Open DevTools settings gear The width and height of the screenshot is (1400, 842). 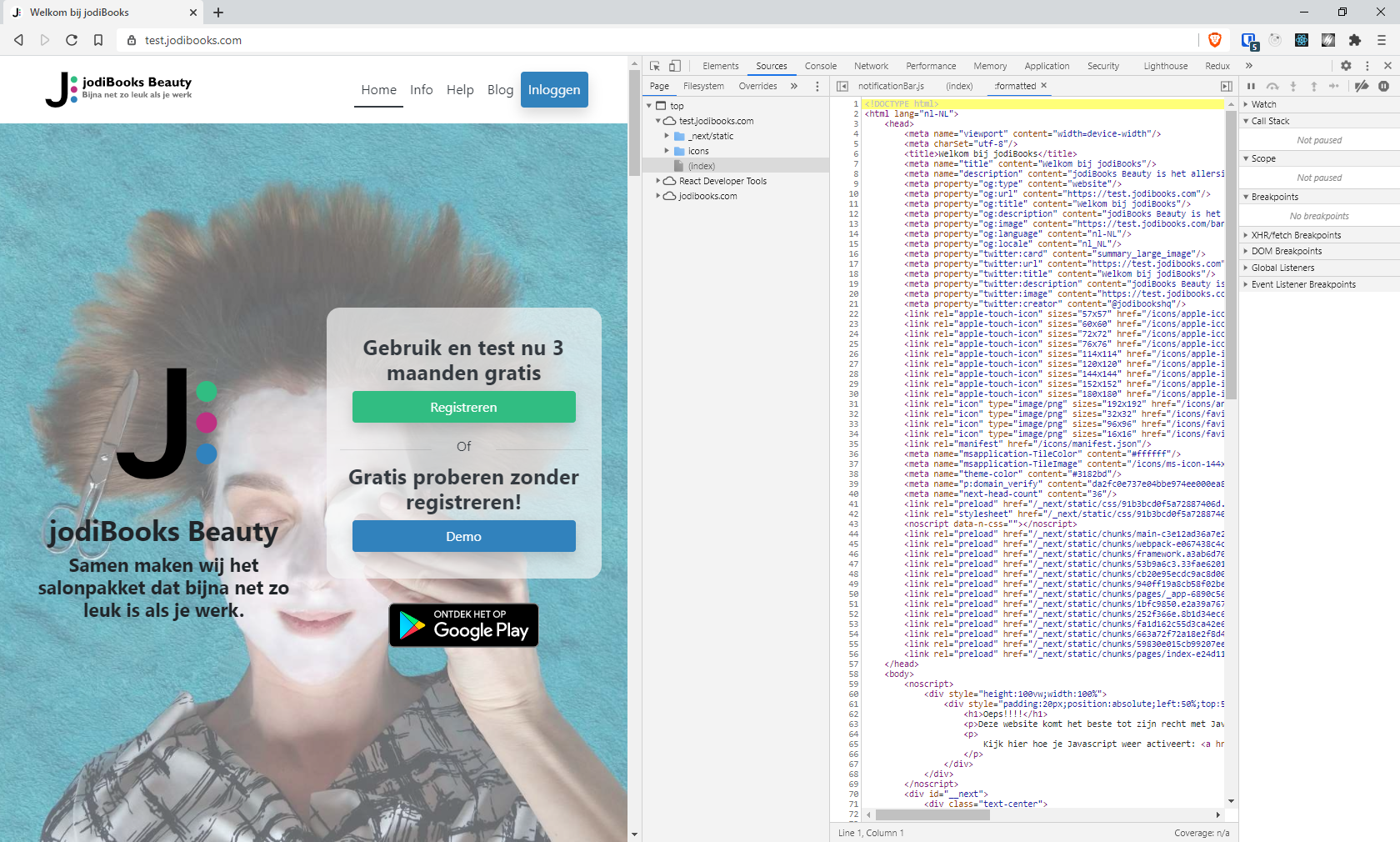click(x=1346, y=66)
